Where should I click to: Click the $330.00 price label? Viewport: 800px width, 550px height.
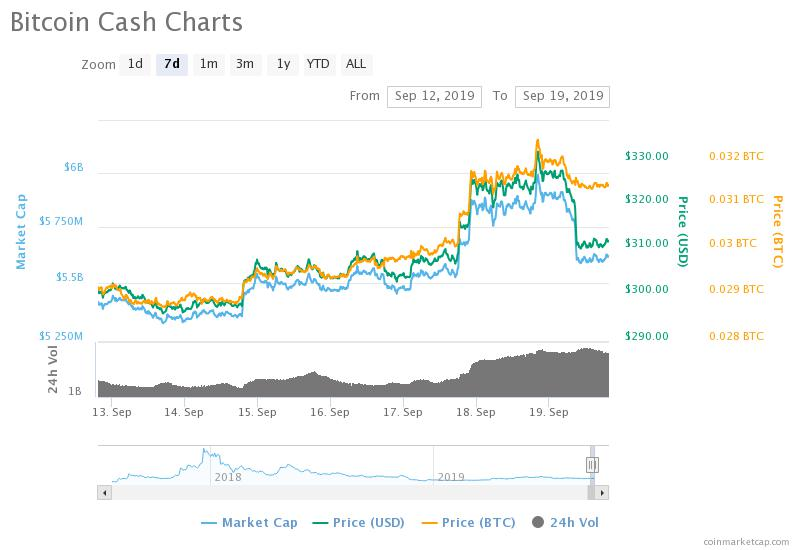(646, 156)
